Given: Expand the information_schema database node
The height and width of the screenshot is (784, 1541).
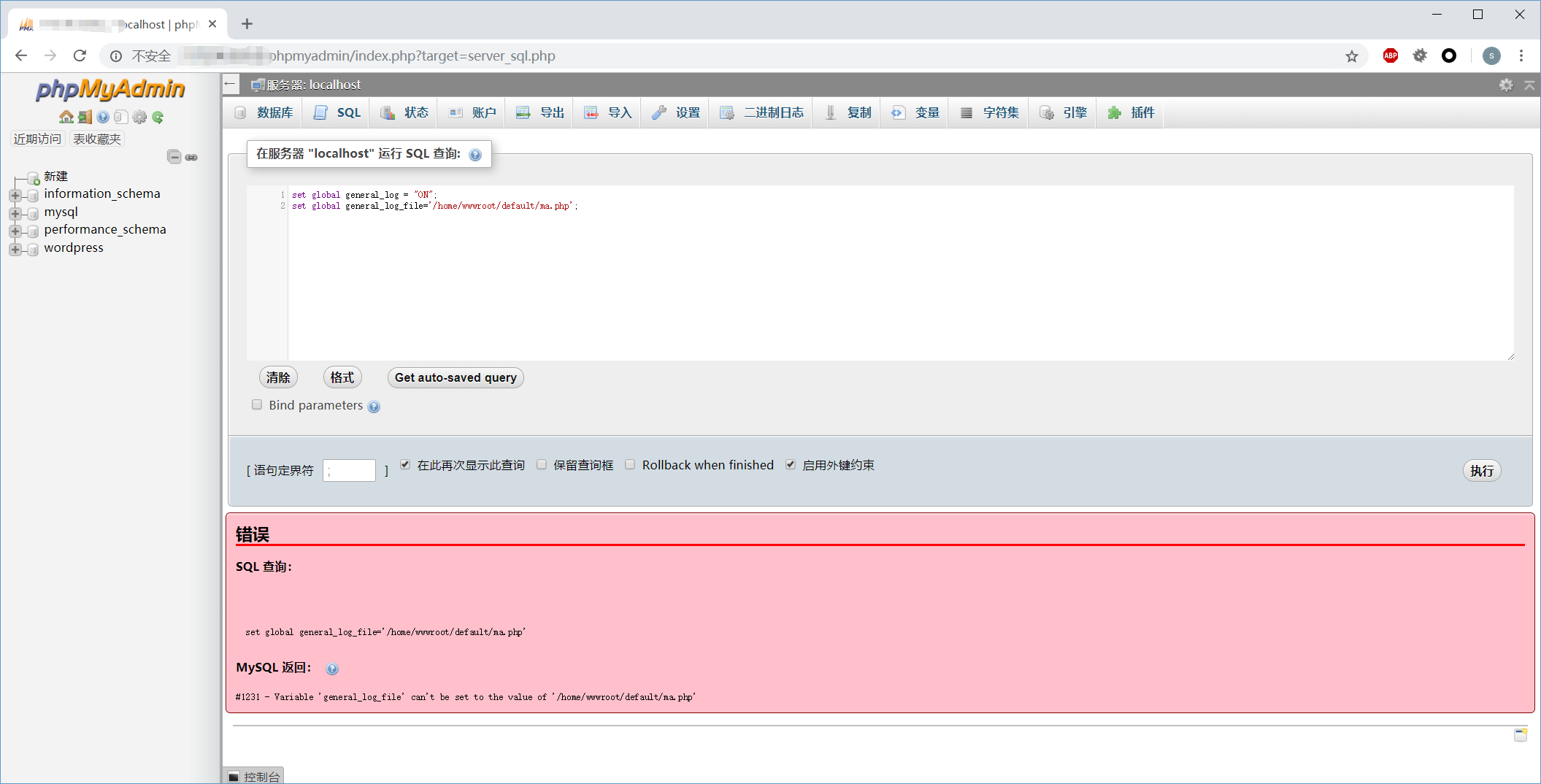Looking at the screenshot, I should coord(15,195).
